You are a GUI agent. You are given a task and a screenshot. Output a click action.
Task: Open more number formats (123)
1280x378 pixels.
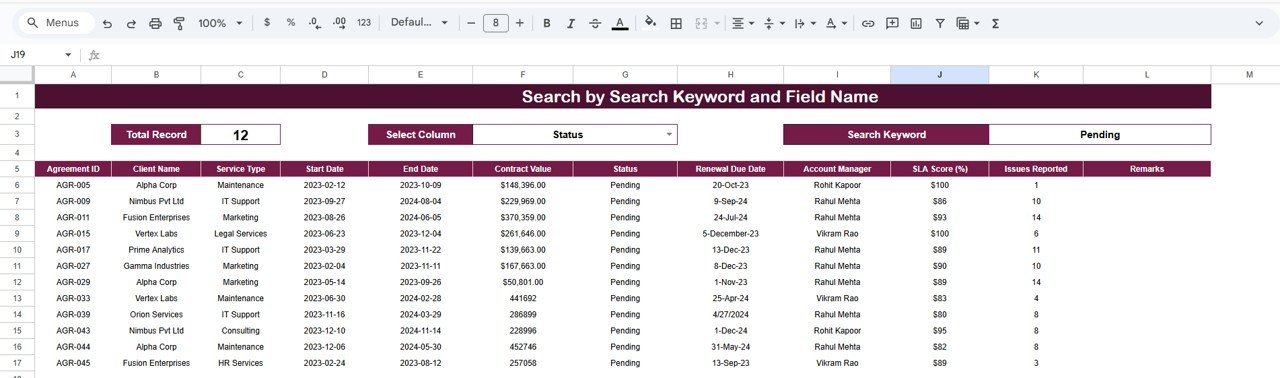[364, 23]
